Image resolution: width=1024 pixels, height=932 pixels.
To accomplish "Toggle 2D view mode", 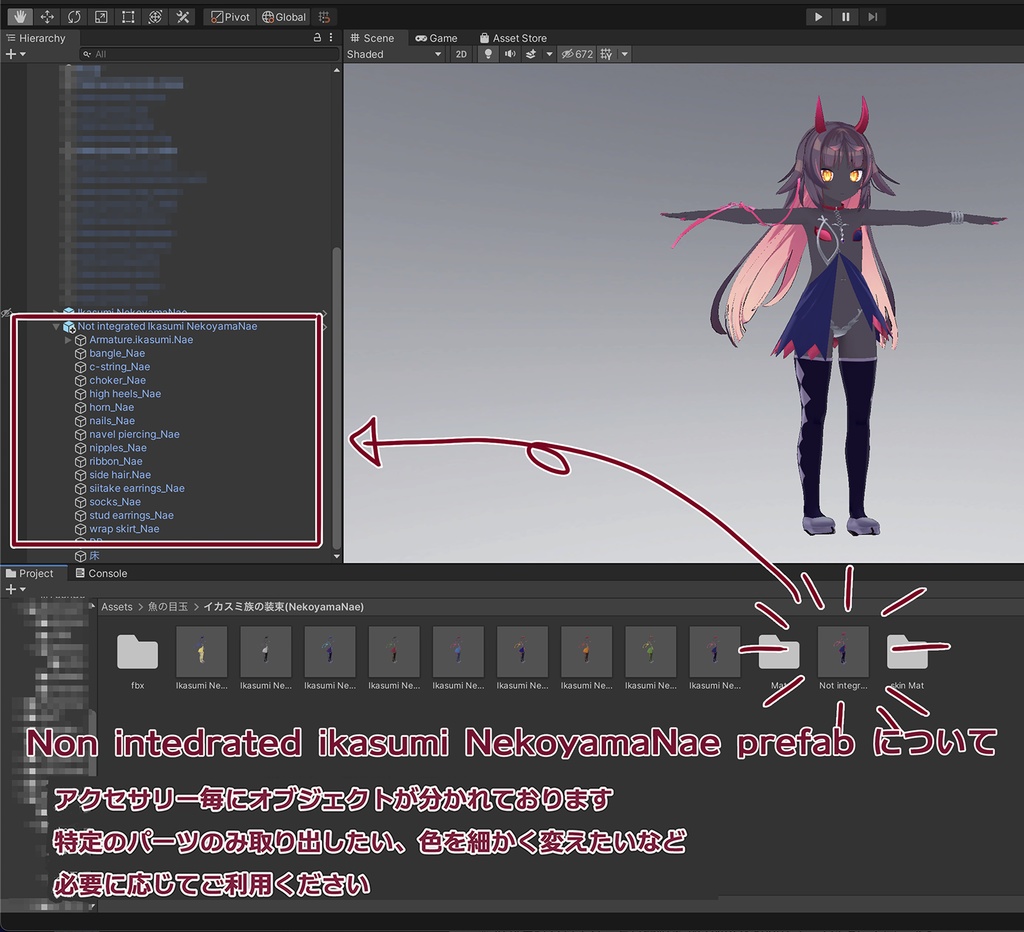I will tap(461, 54).
